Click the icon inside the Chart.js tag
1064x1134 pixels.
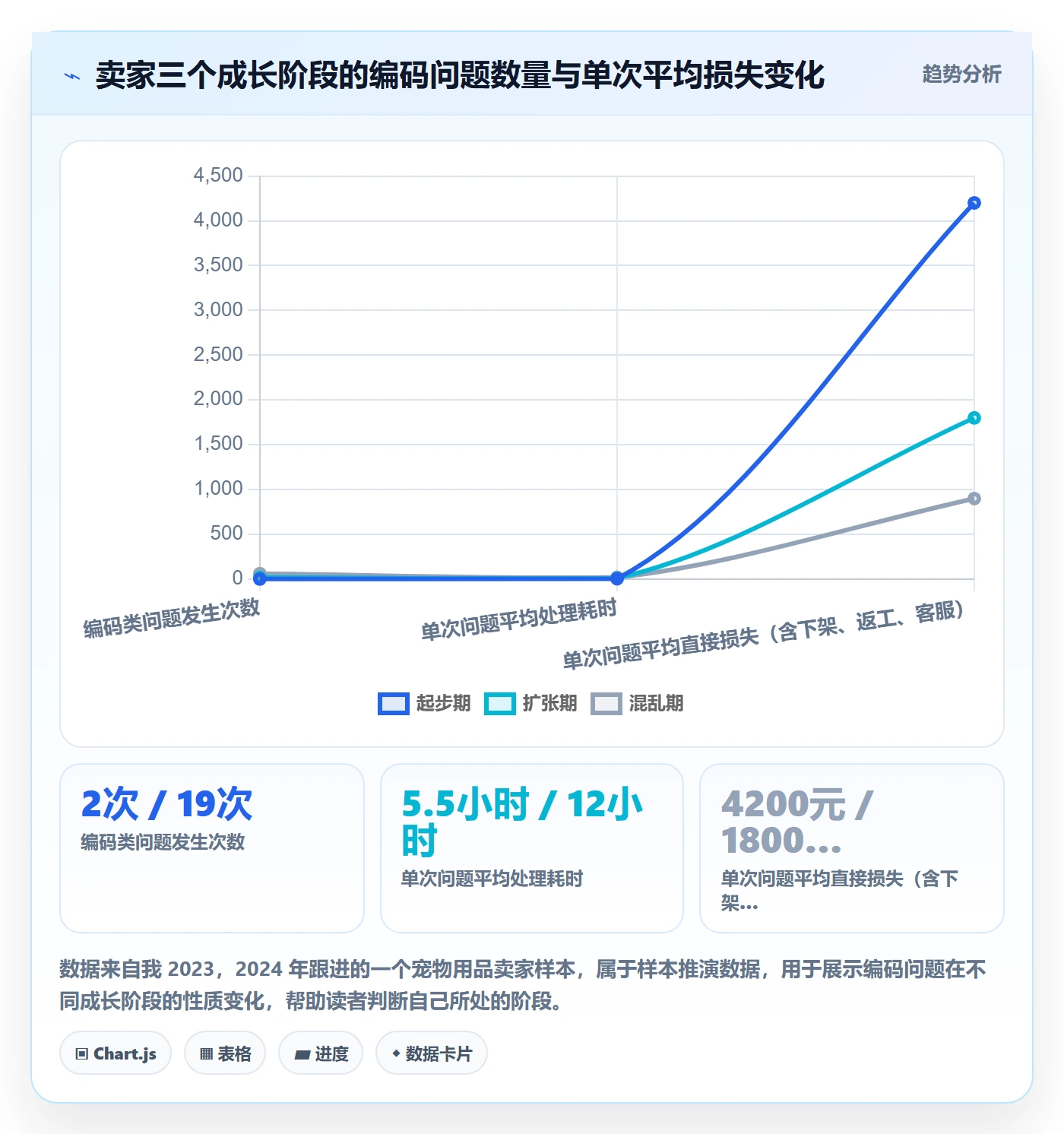pos(82,1054)
